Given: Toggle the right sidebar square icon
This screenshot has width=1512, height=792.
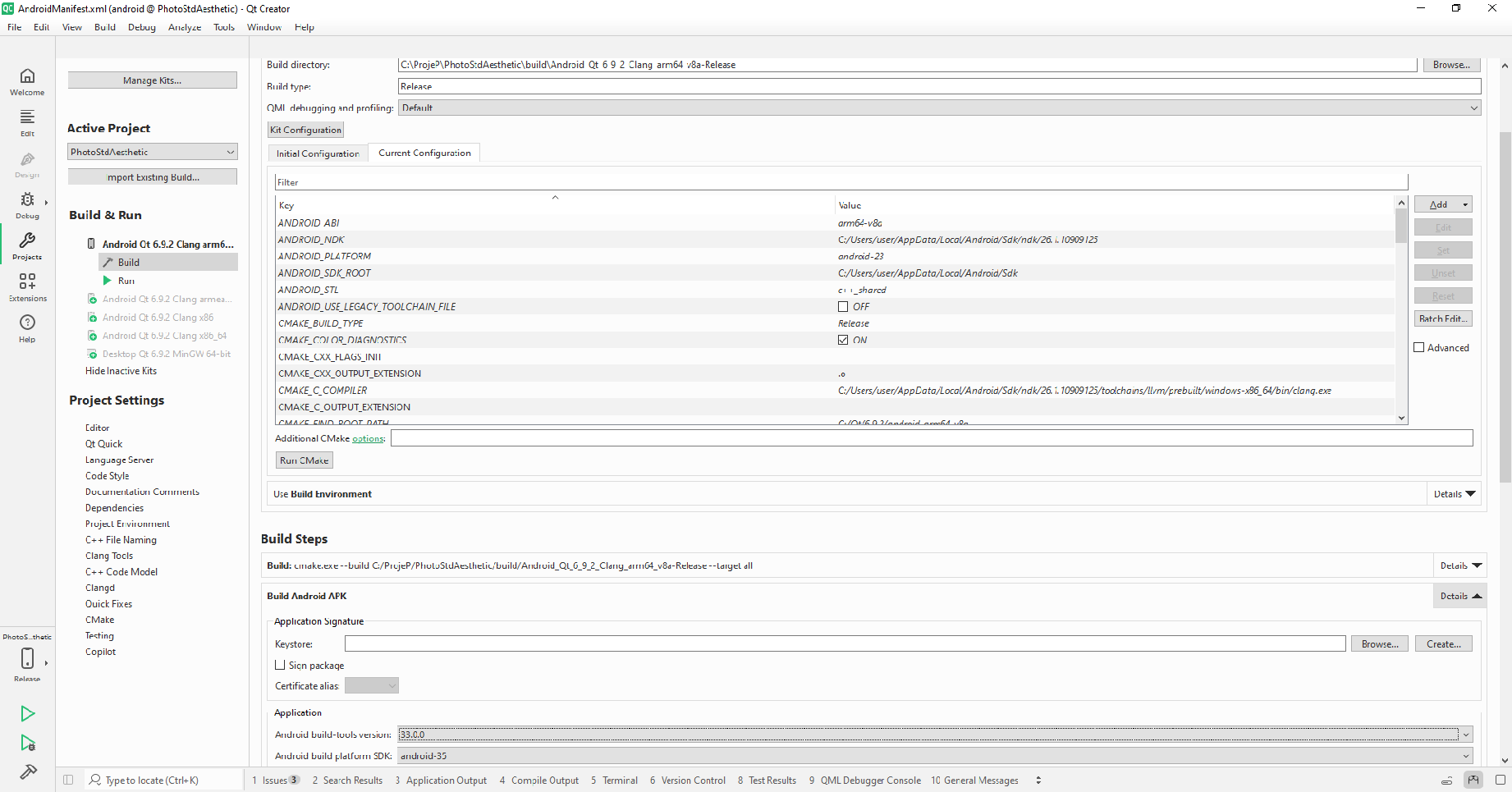Looking at the screenshot, I should coord(1501,780).
